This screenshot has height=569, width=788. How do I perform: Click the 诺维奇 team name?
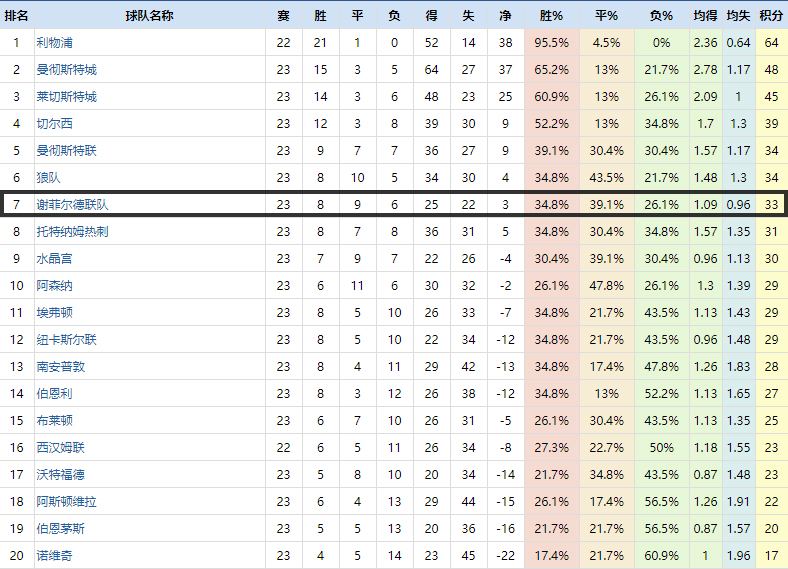54,556
